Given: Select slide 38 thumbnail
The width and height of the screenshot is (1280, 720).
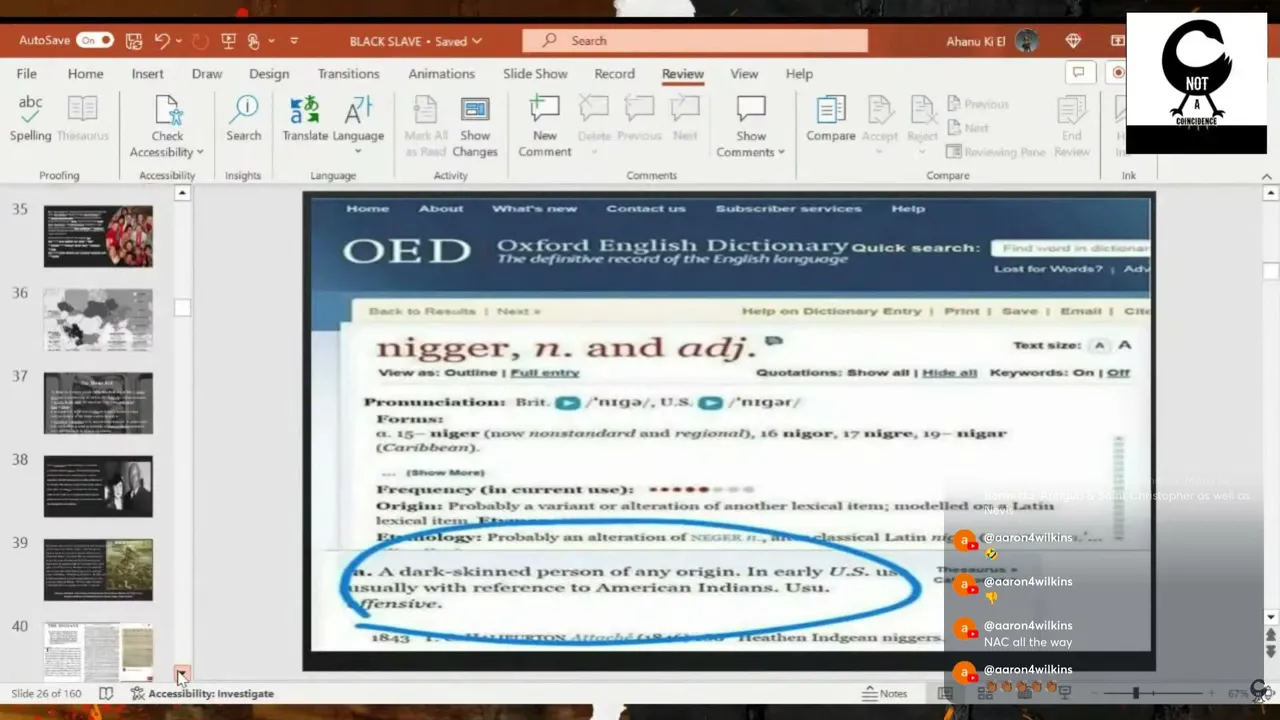Looking at the screenshot, I should coord(98,486).
